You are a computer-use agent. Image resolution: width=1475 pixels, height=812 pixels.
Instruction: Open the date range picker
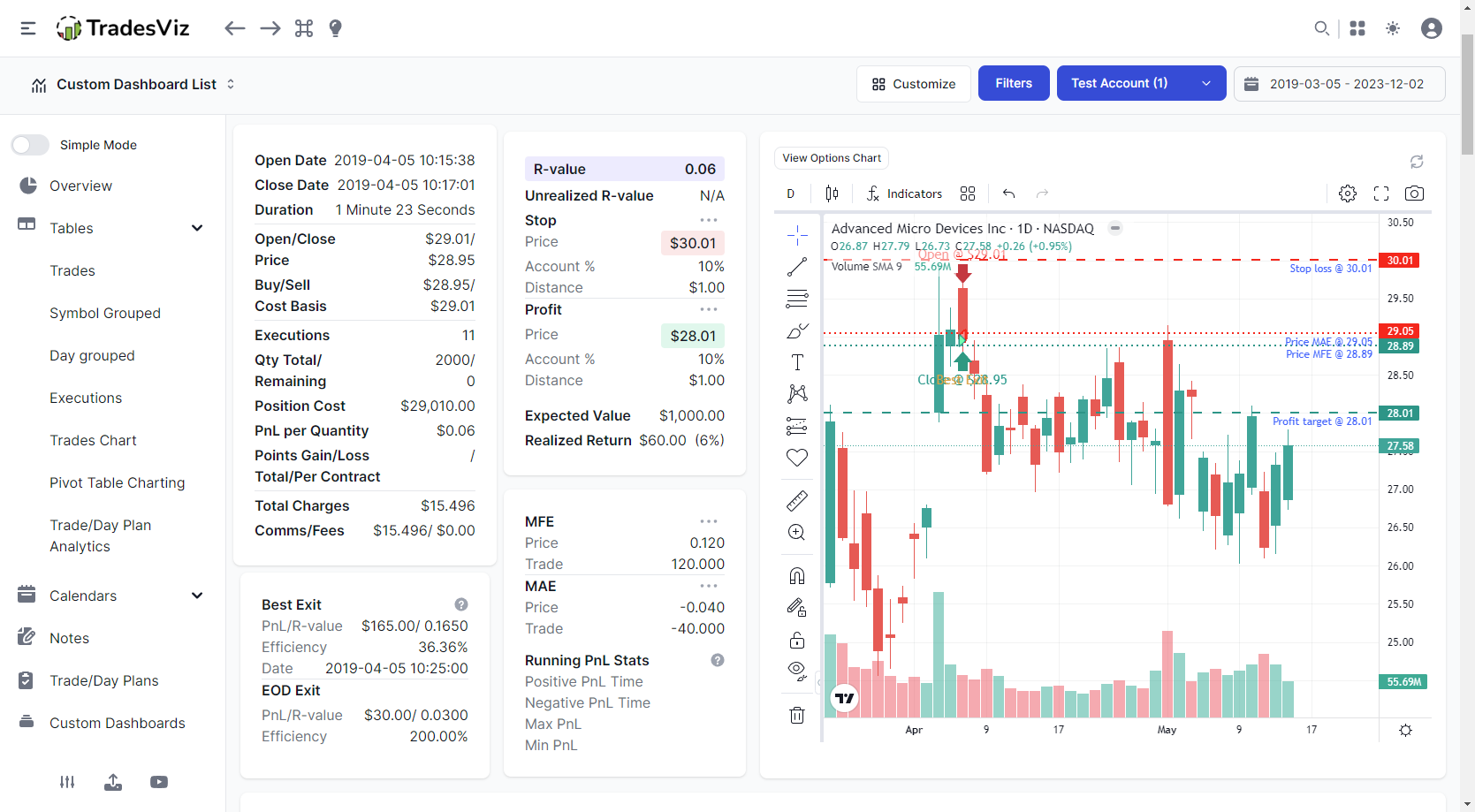click(1340, 84)
